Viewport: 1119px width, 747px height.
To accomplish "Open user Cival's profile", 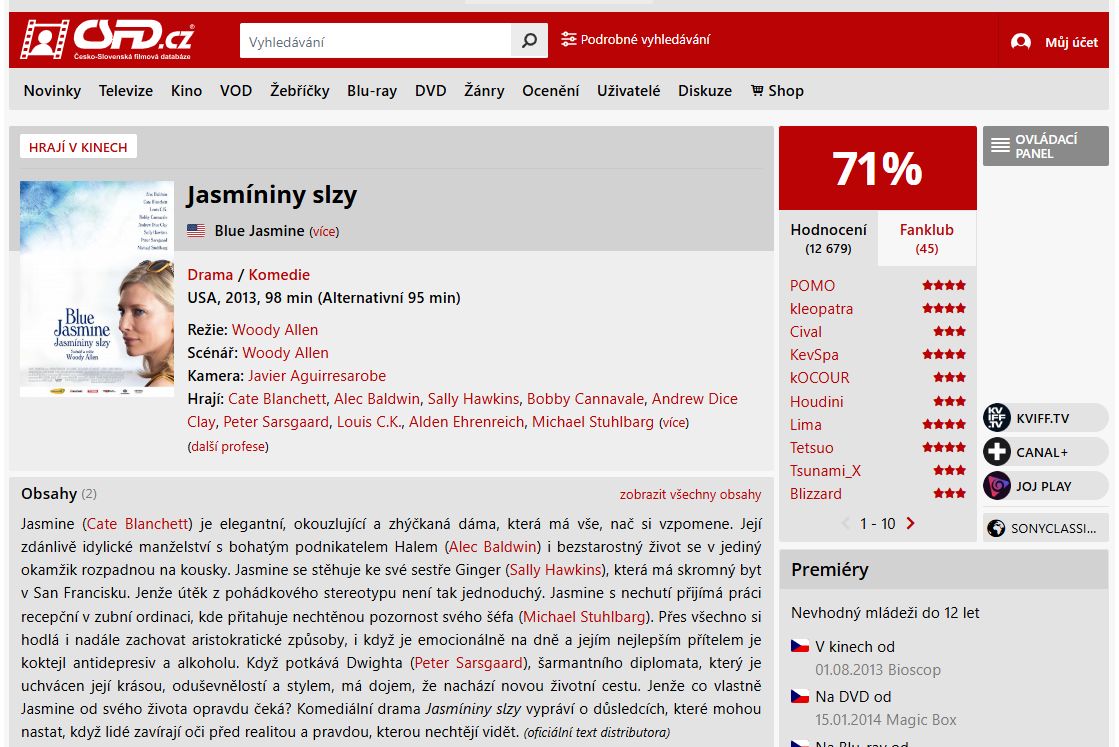I will coord(806,332).
